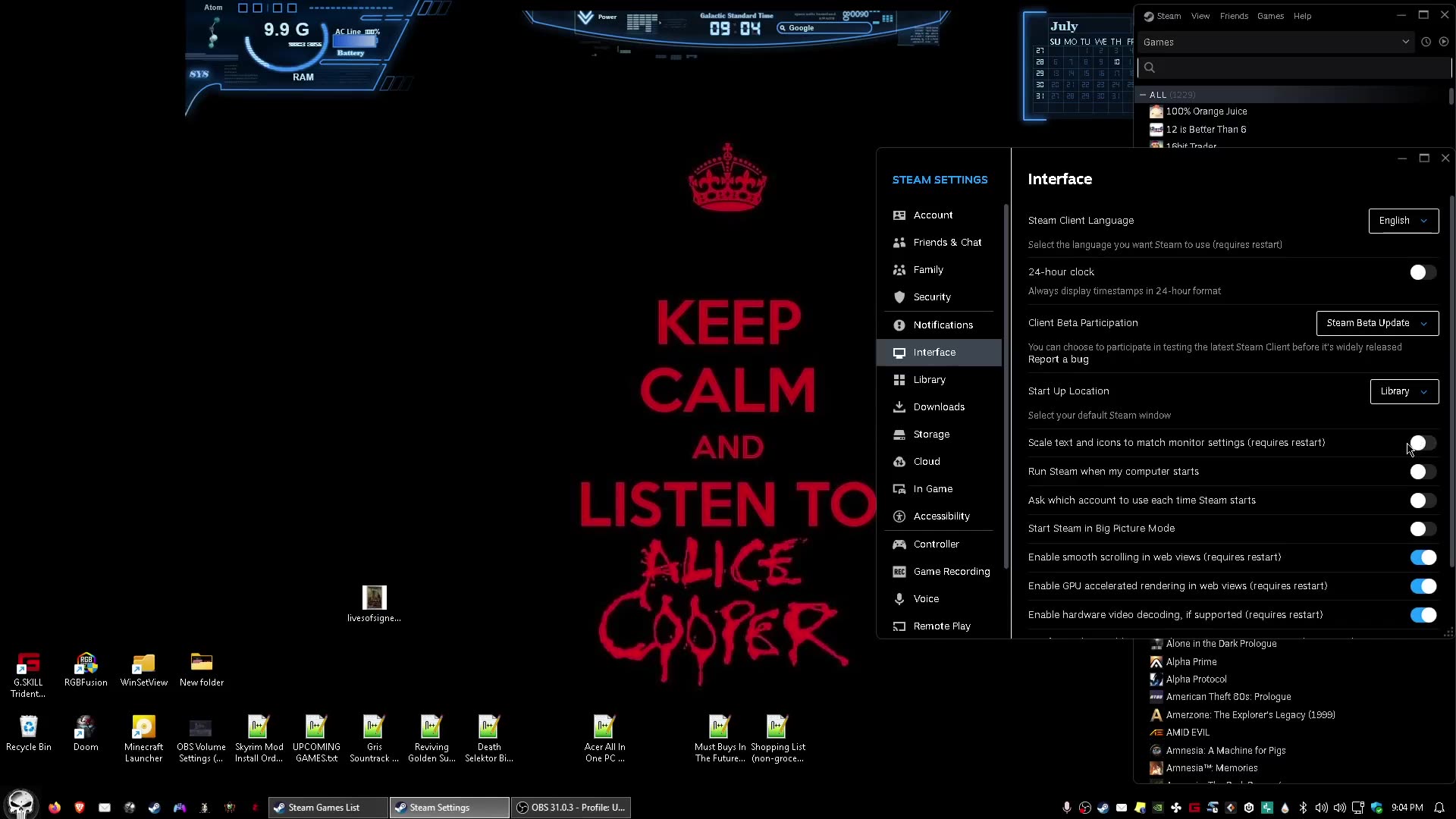This screenshot has width=1456, height=819.
Task: Enable the 24-hour clock toggle
Action: pos(1423,272)
